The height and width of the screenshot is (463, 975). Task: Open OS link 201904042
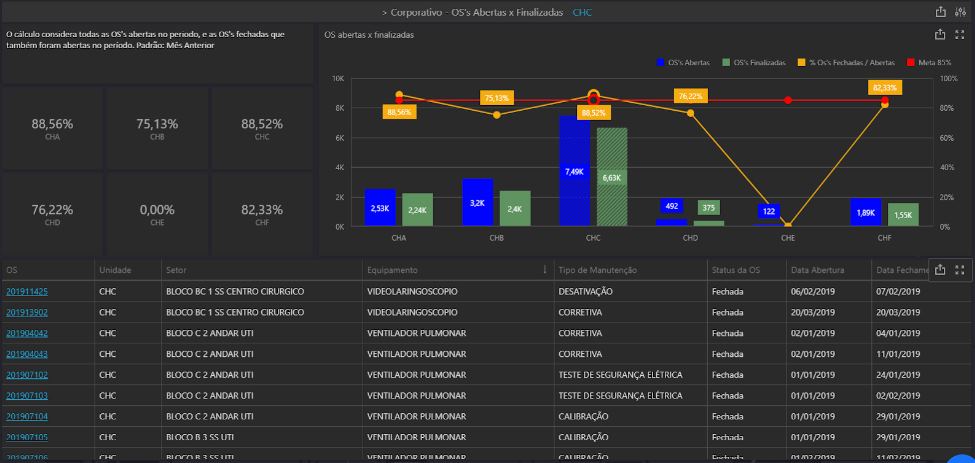coord(27,333)
